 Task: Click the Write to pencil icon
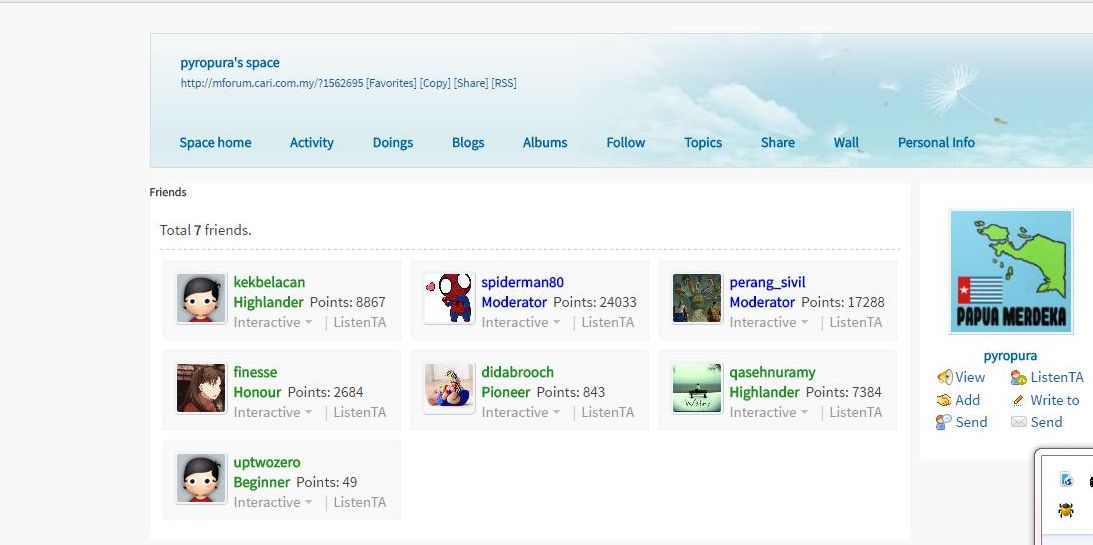(1018, 400)
